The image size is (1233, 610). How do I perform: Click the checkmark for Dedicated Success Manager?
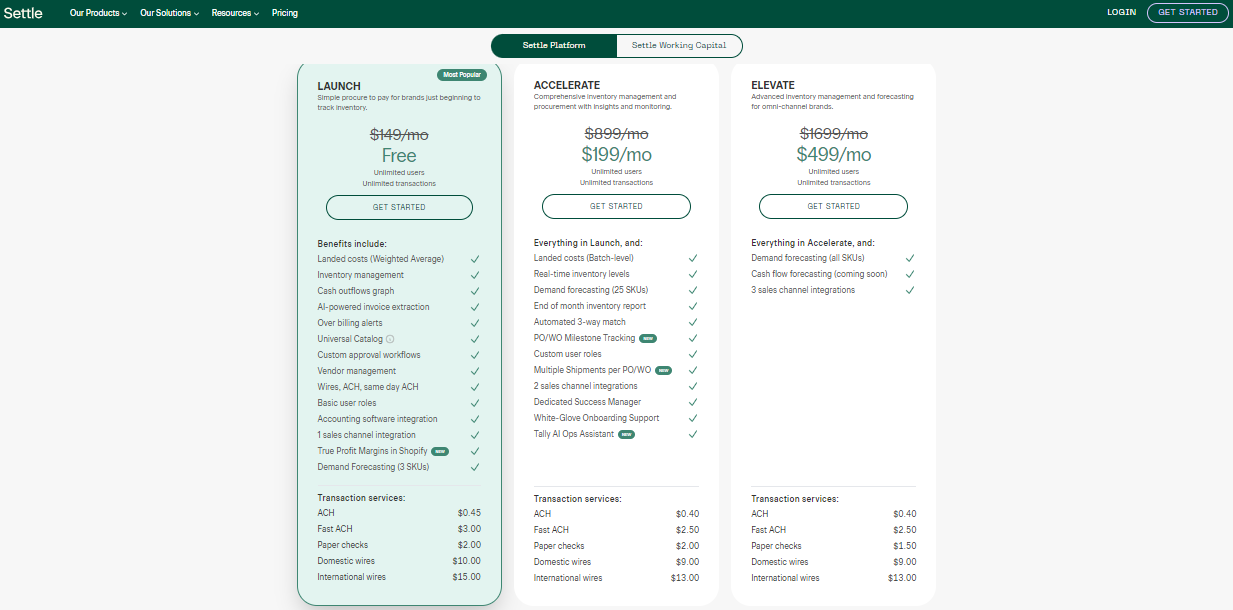click(692, 402)
